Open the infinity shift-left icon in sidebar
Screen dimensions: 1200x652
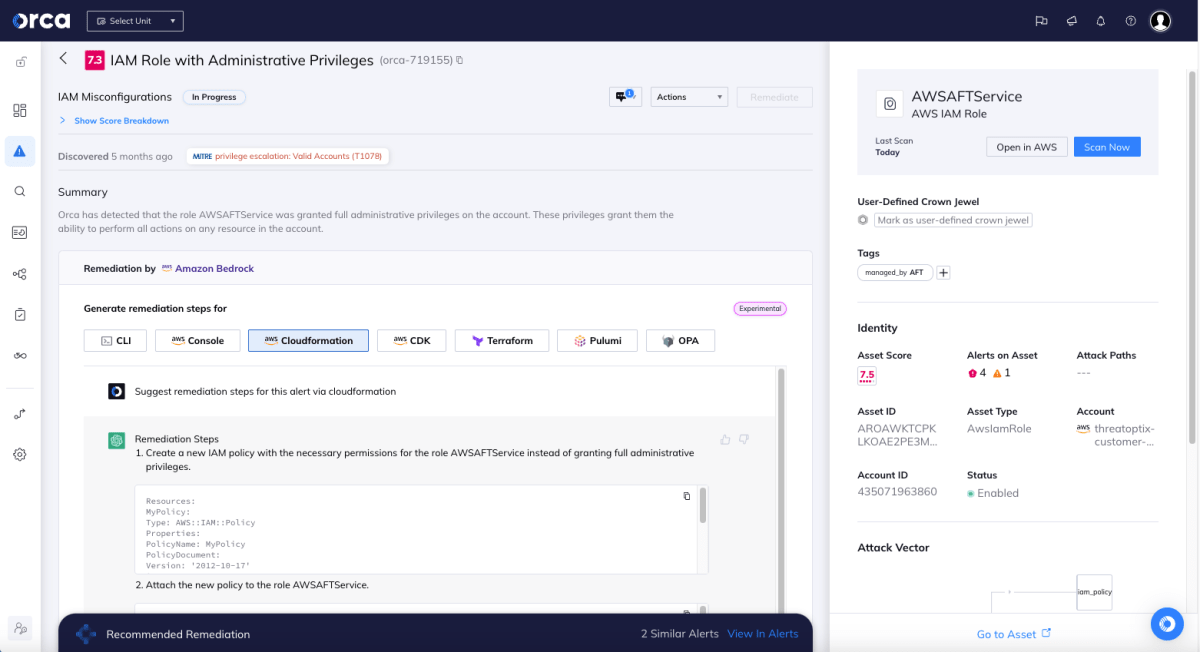click(x=20, y=356)
